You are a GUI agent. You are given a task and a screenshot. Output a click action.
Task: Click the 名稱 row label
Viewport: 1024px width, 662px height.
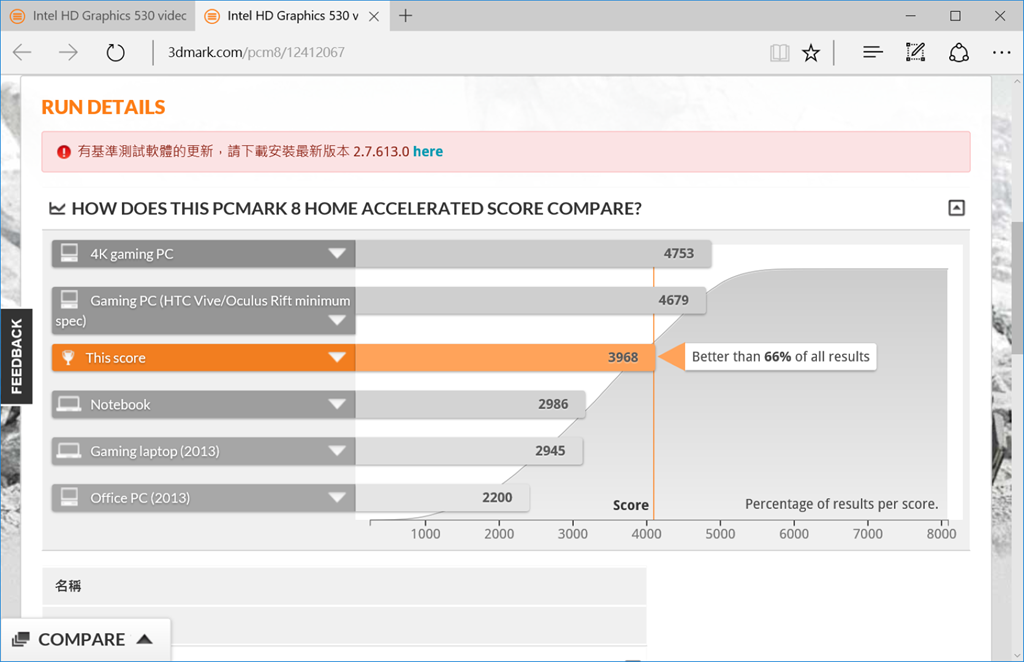(x=68, y=586)
